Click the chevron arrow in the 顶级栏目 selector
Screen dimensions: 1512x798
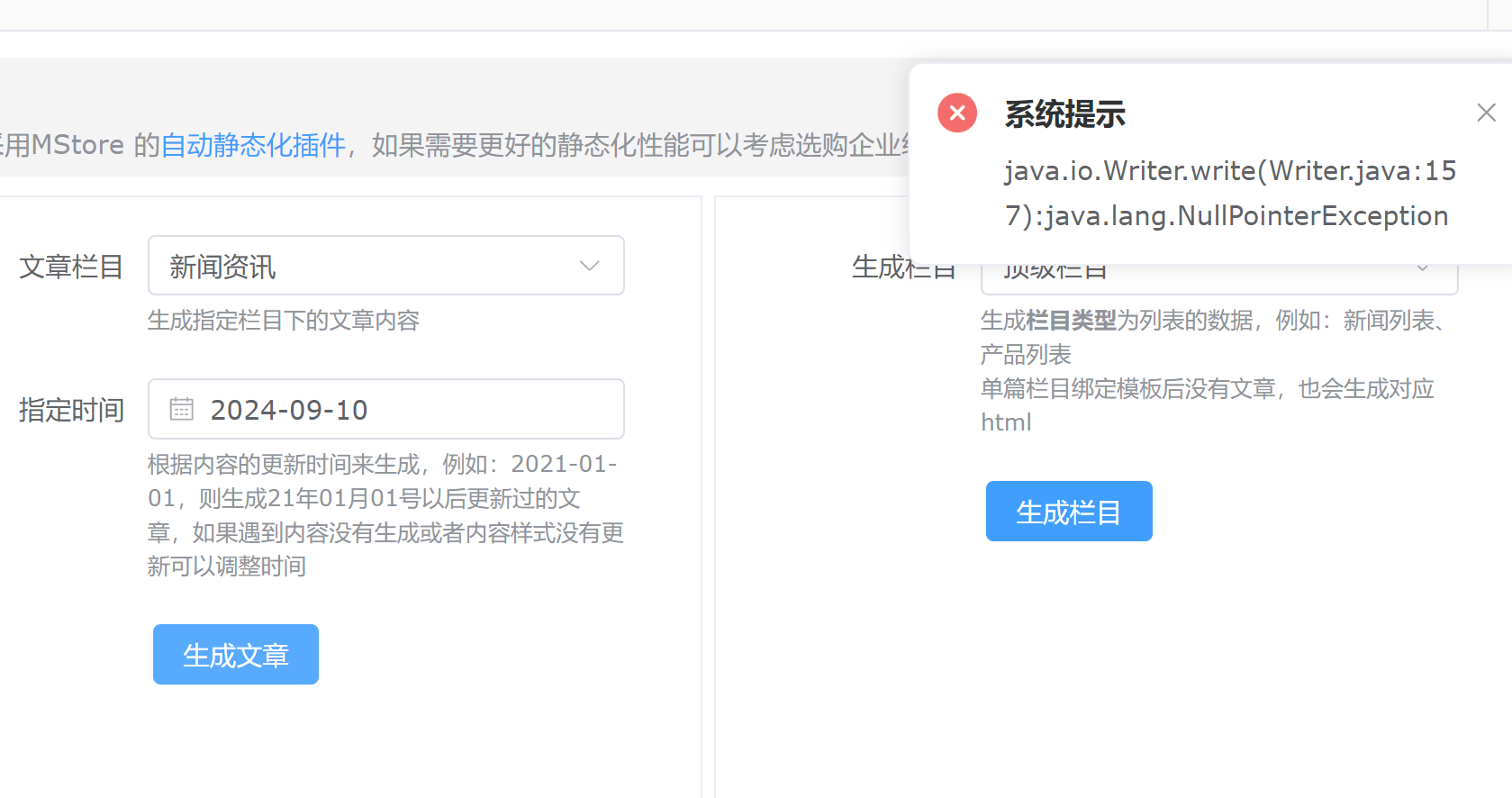(1423, 268)
